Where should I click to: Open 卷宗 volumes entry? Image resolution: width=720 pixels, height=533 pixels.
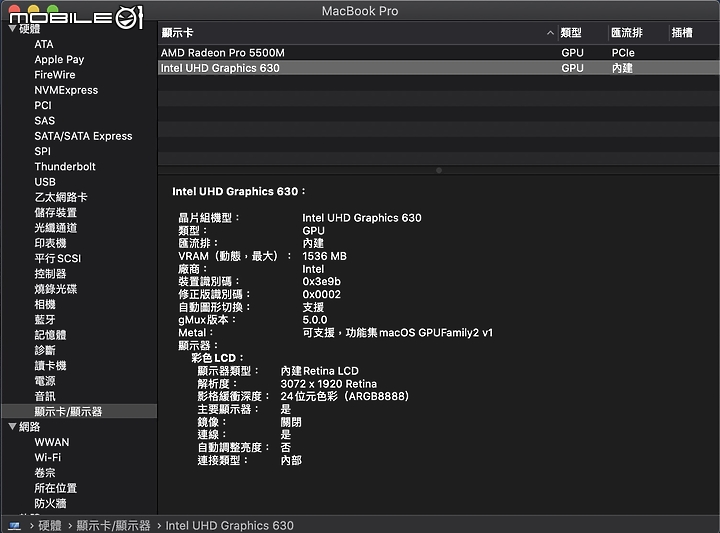45,472
